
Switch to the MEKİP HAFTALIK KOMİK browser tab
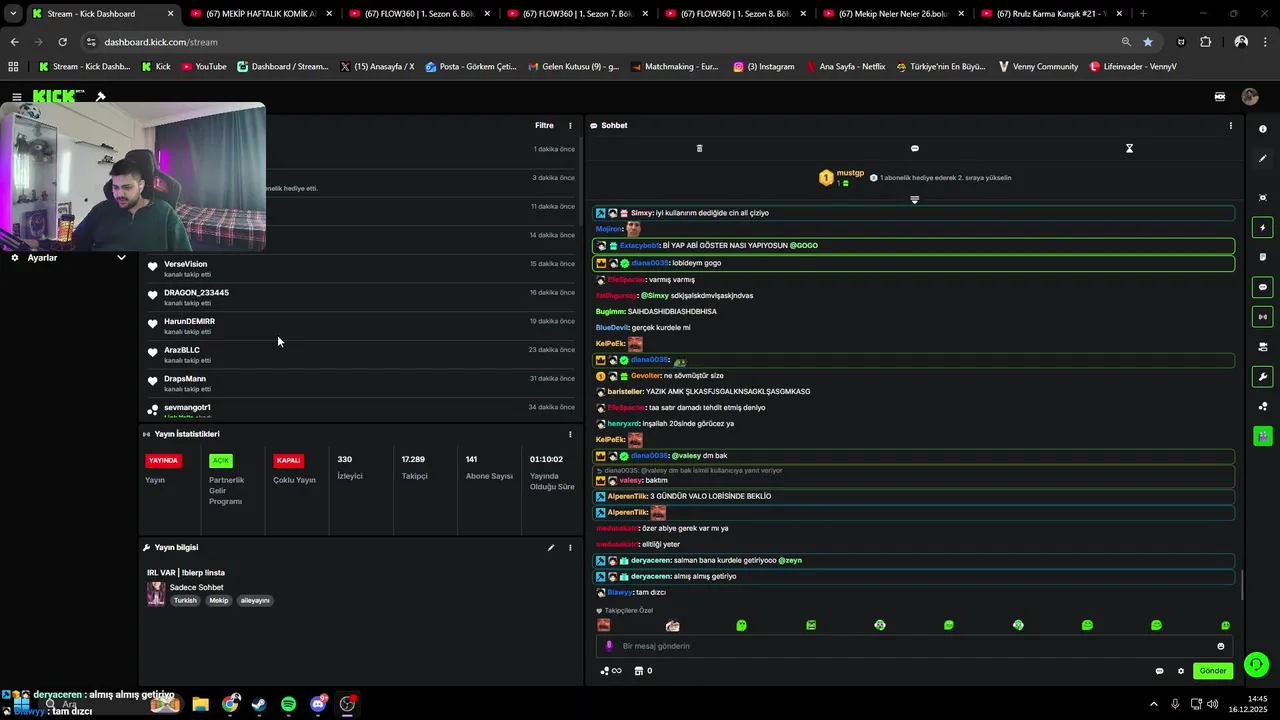click(260, 14)
